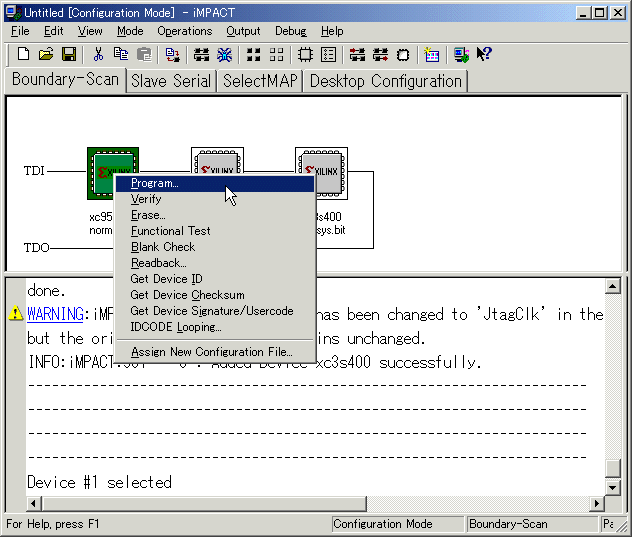Open the File menu
This screenshot has height=537, width=632.
[x=20, y=31]
